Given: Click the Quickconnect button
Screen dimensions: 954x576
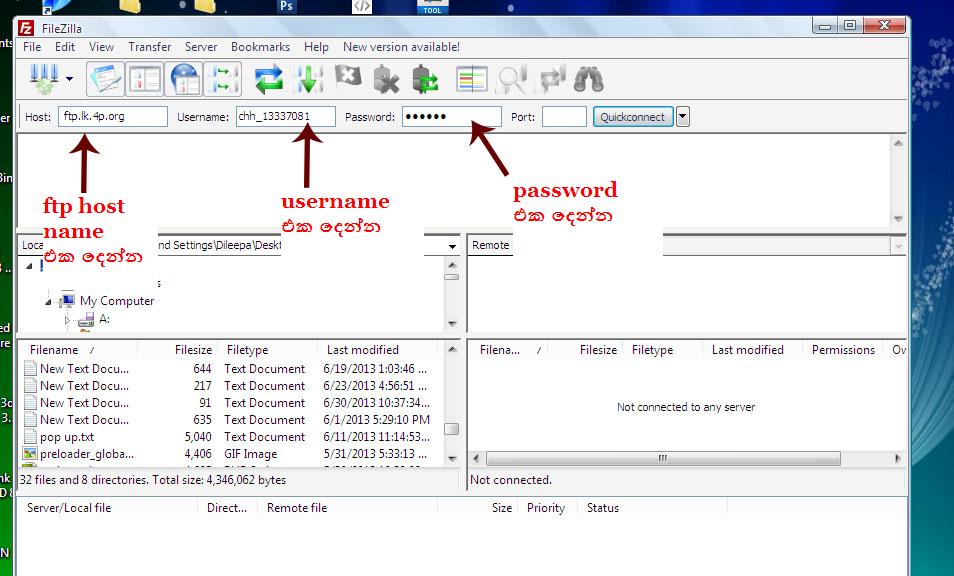Looking at the screenshot, I should coord(633,117).
